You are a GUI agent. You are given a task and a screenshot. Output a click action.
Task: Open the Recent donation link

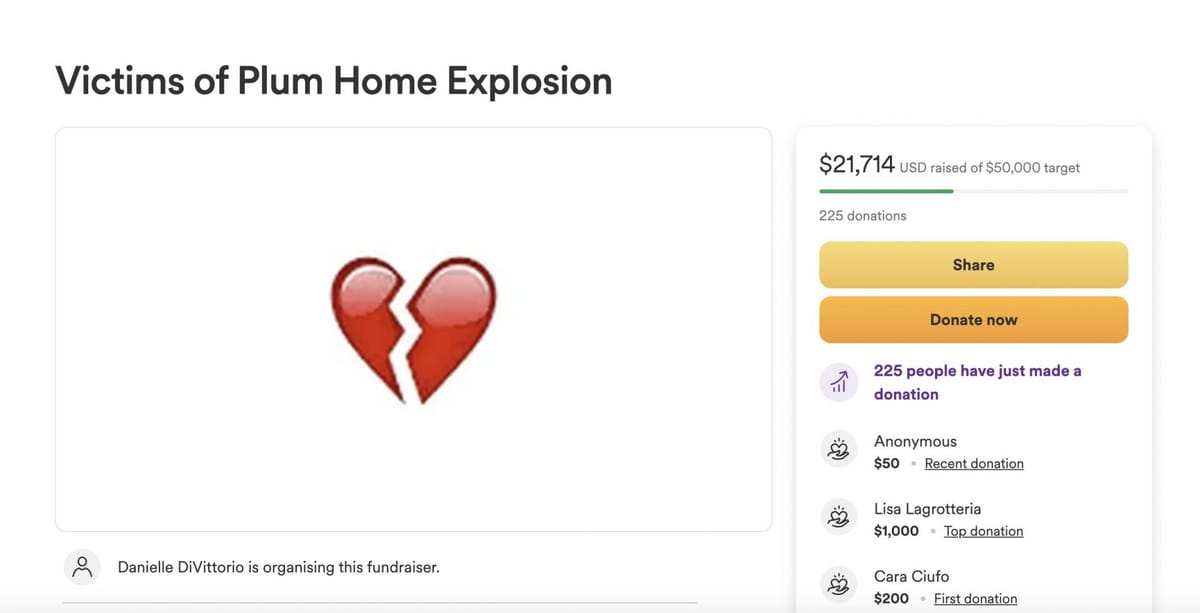coord(974,463)
